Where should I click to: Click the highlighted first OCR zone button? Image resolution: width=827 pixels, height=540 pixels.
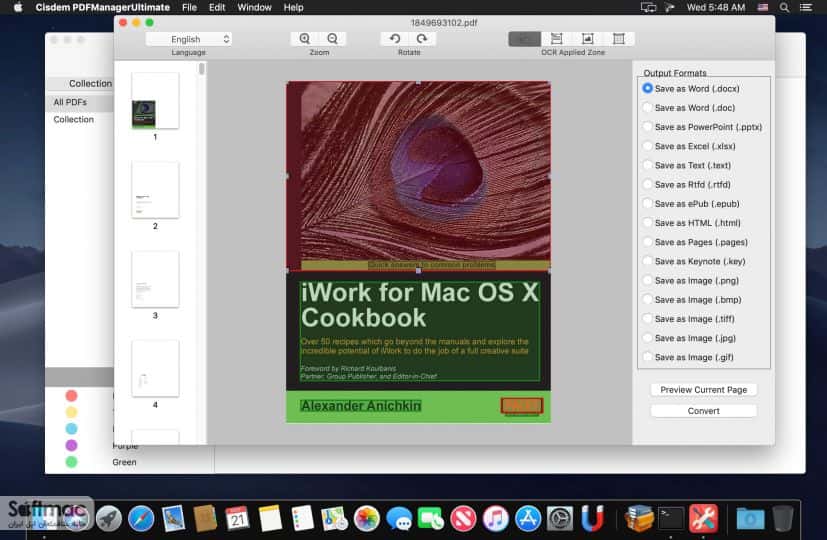pyautogui.click(x=524, y=38)
